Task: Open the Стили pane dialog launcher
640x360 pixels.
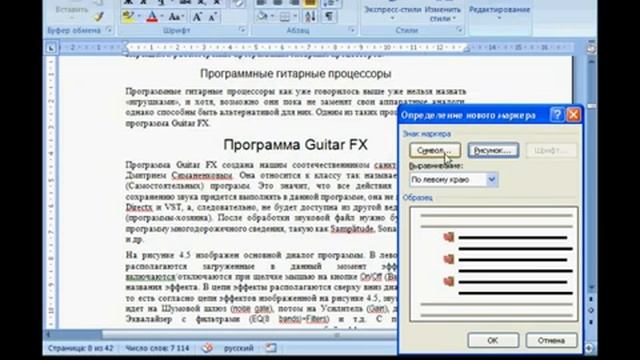Action: [x=459, y=30]
